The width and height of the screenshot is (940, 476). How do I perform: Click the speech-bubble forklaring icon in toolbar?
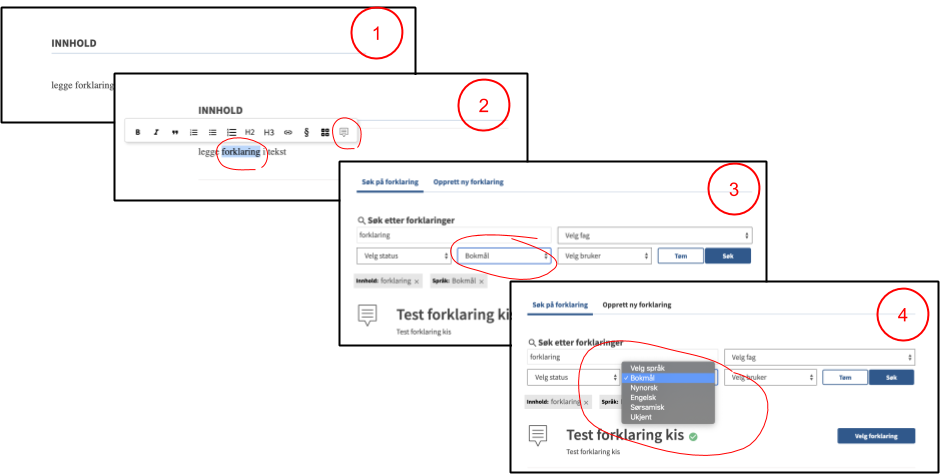click(x=344, y=132)
